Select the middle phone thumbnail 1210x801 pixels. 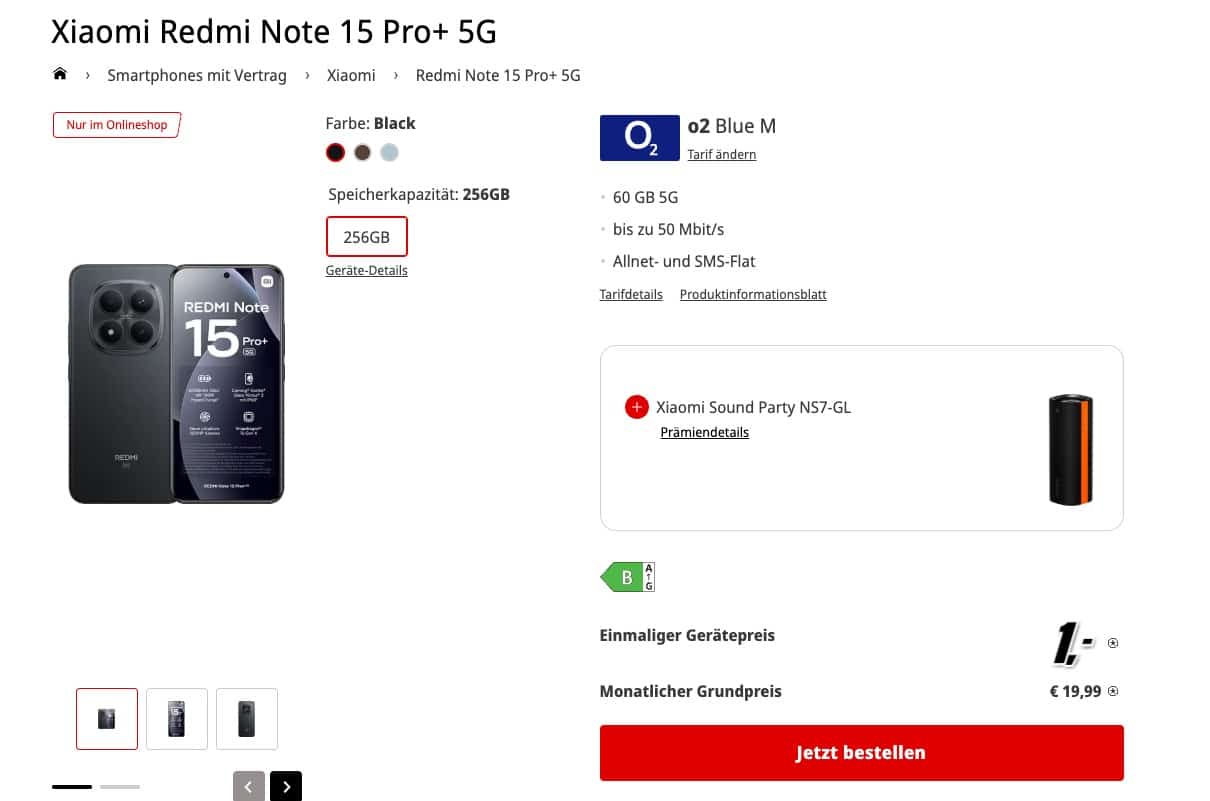[x=176, y=718]
